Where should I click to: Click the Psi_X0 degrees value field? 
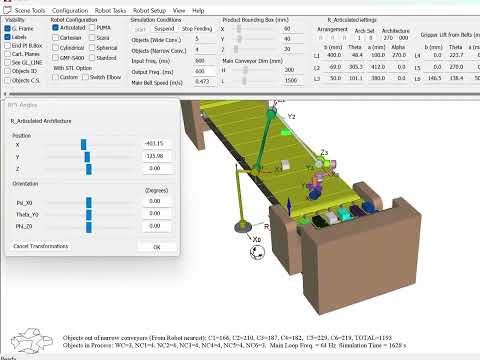pos(158,201)
